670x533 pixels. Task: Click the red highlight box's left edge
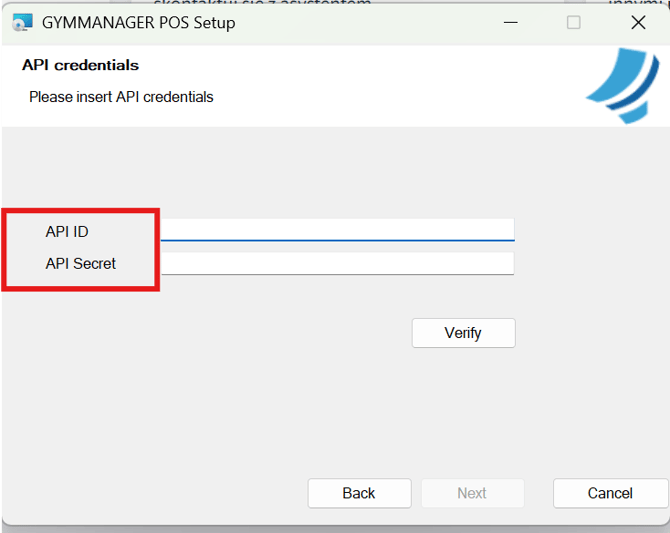point(3,250)
